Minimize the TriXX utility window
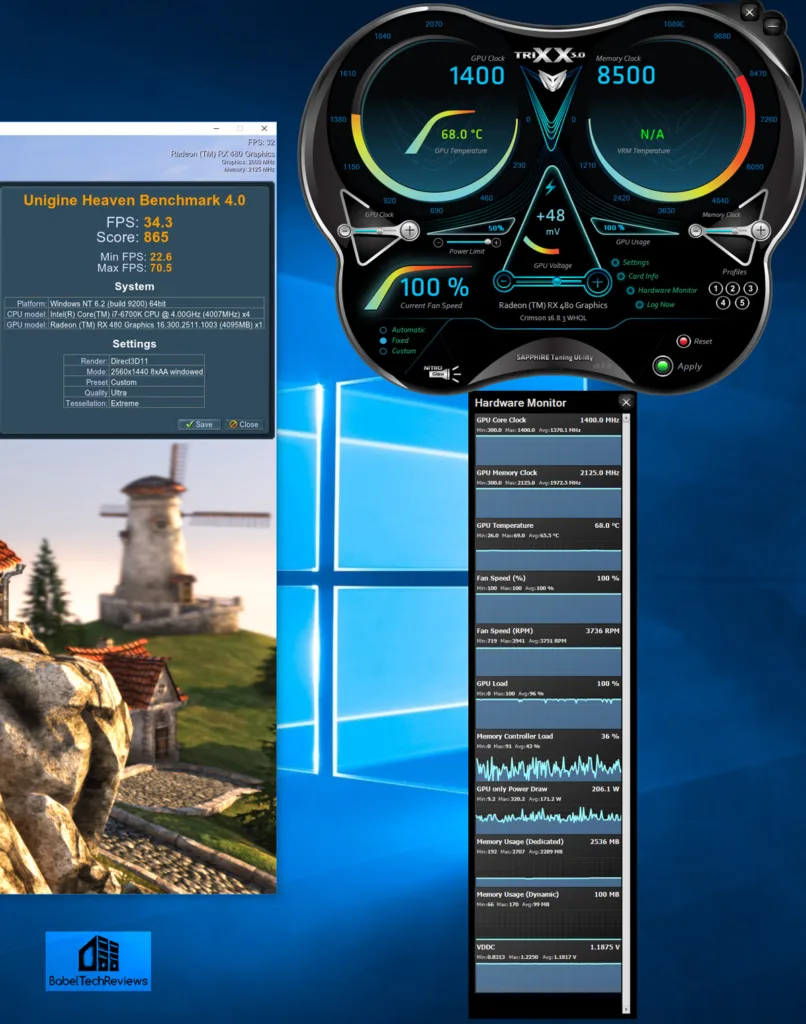Screen dimensions: 806x1024 coord(773,26)
